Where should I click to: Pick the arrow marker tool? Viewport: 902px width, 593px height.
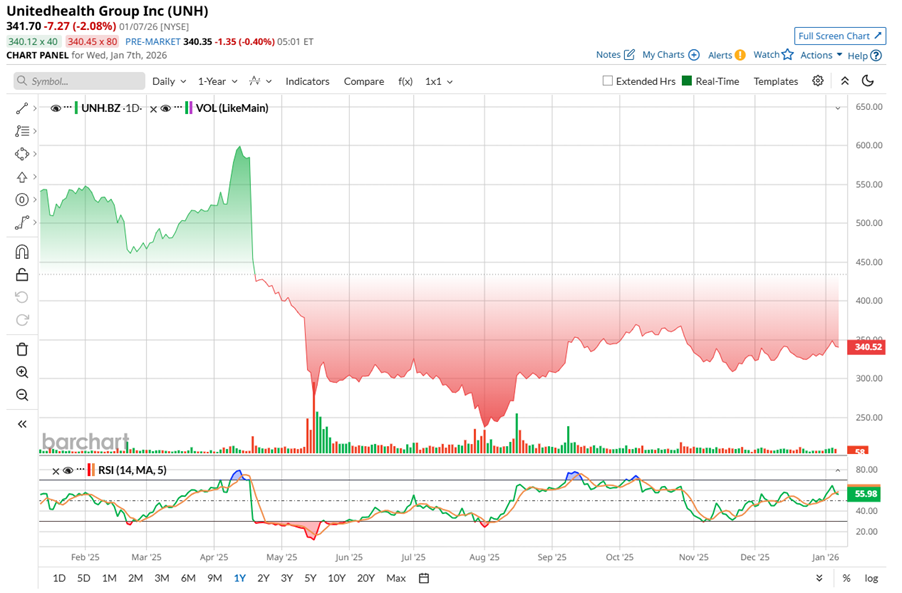coord(22,177)
